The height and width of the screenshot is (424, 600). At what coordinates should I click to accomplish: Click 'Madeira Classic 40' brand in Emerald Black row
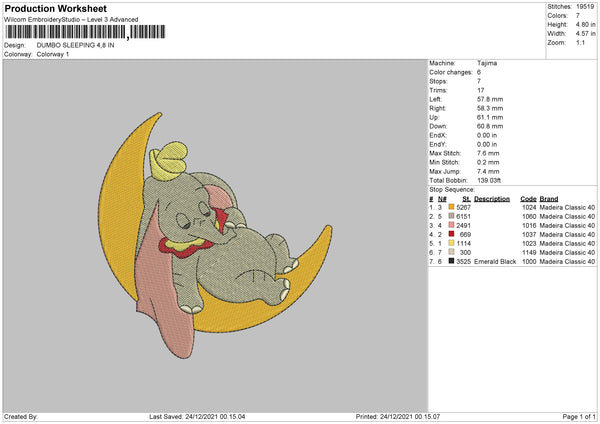567,261
